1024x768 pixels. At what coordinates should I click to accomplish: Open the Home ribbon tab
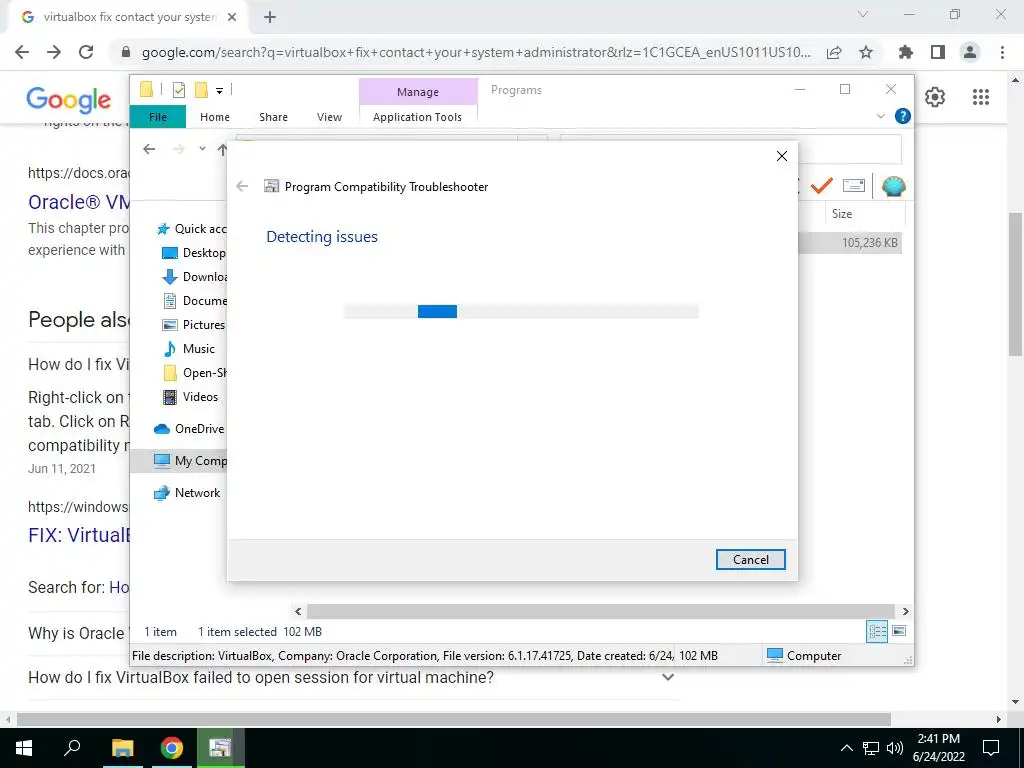pos(215,117)
